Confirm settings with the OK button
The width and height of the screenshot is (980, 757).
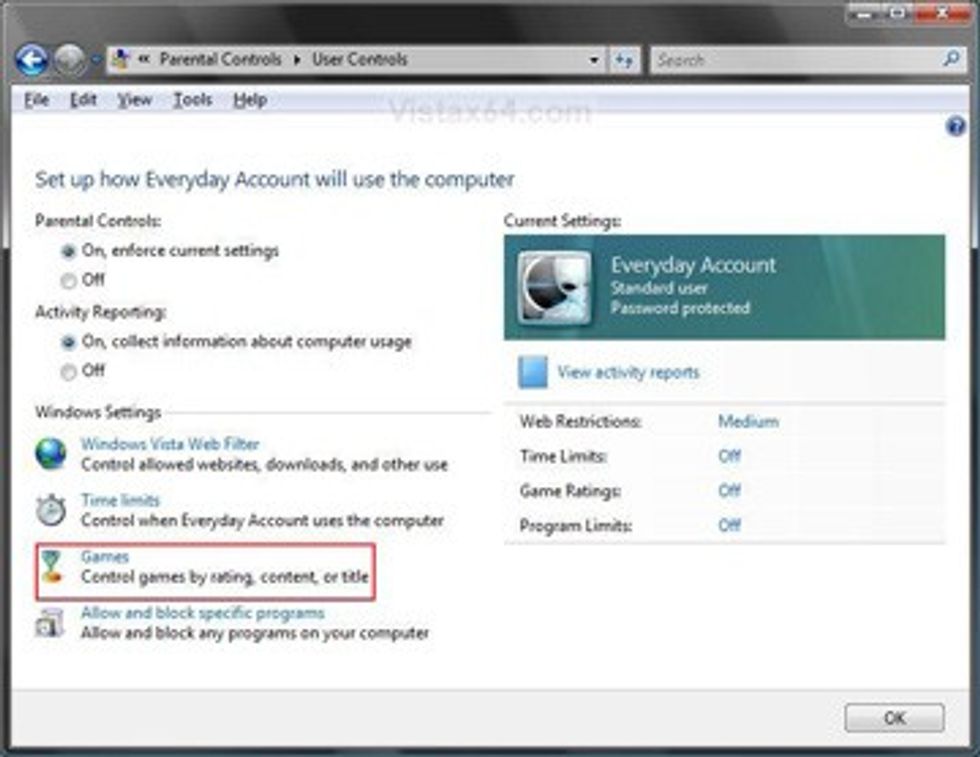tap(895, 717)
